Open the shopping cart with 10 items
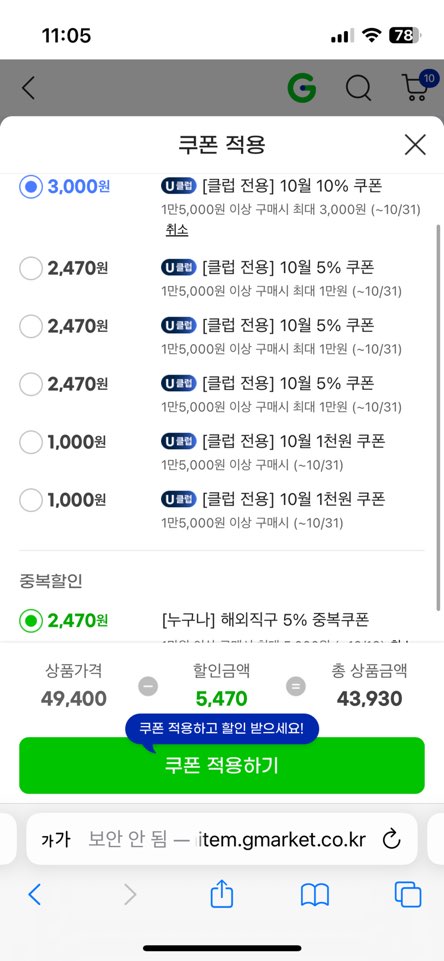The height and width of the screenshot is (961, 444). 418,86
